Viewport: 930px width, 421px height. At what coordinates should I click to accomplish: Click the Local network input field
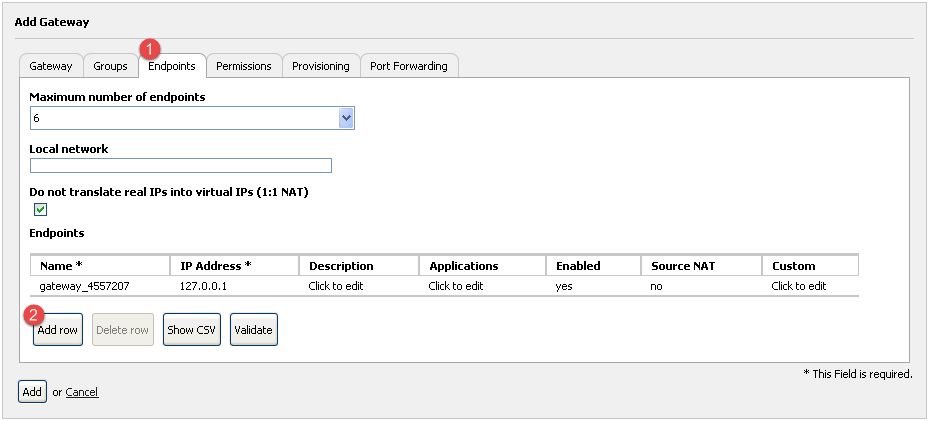tap(181, 165)
